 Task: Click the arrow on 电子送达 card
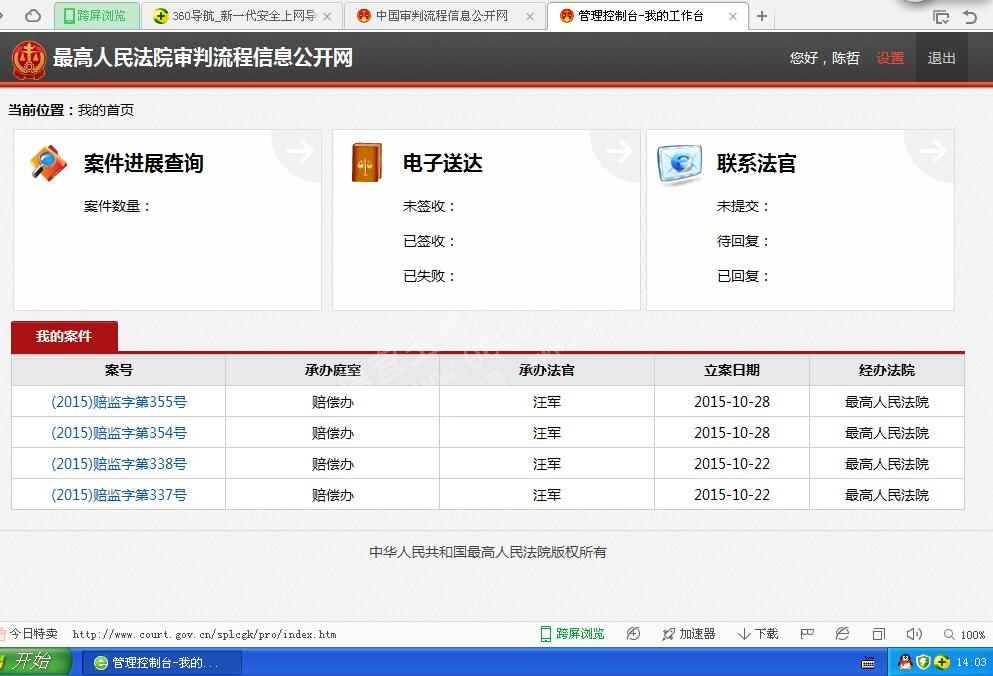click(619, 151)
